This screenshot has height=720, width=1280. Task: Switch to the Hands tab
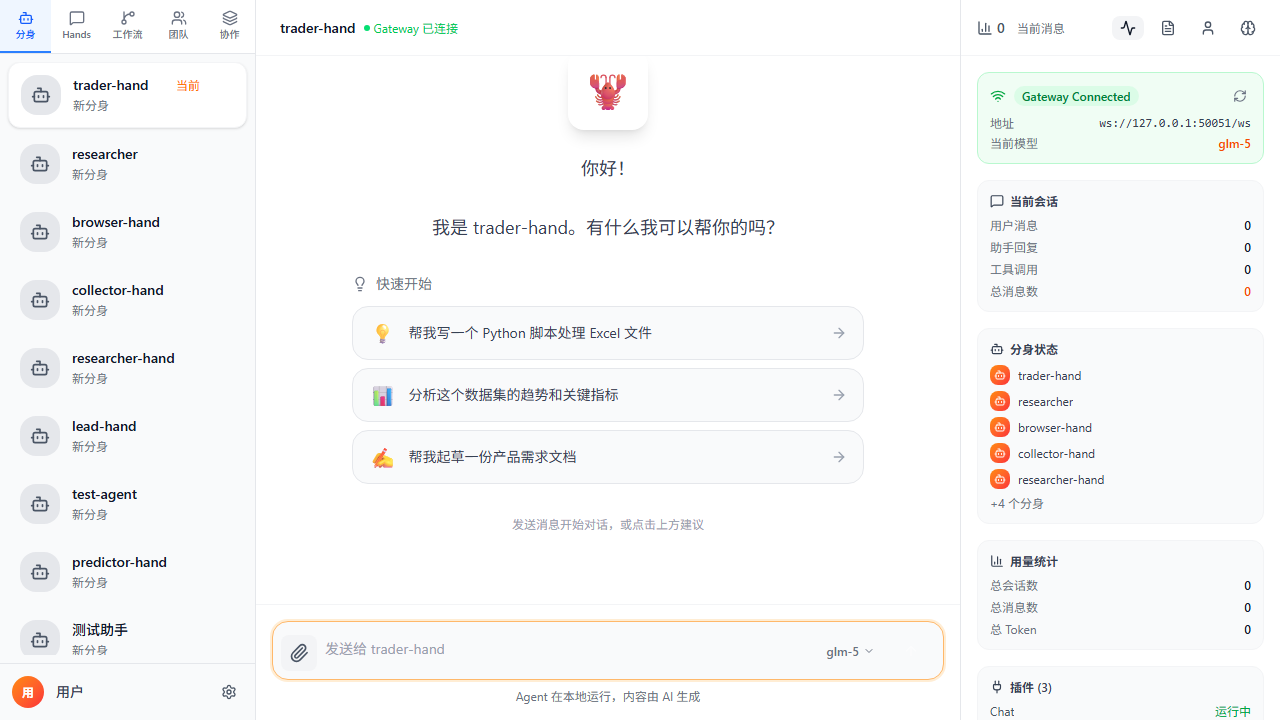[77, 26]
